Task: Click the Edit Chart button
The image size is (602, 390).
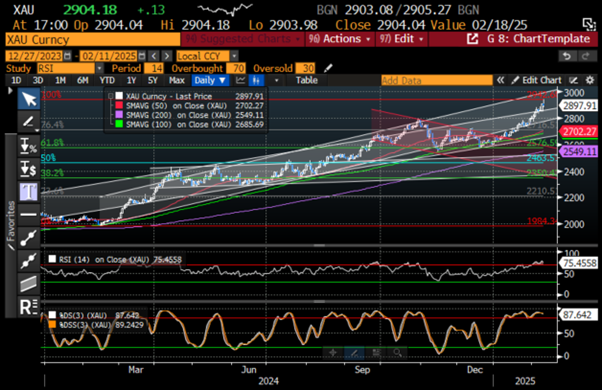Action: coord(537,80)
